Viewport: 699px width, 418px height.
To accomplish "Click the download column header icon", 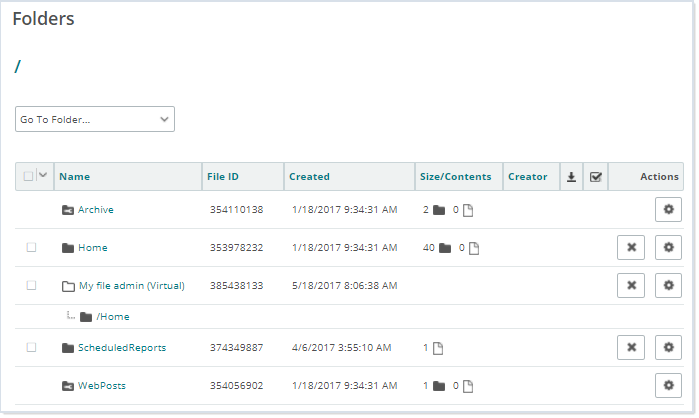I will (x=571, y=177).
